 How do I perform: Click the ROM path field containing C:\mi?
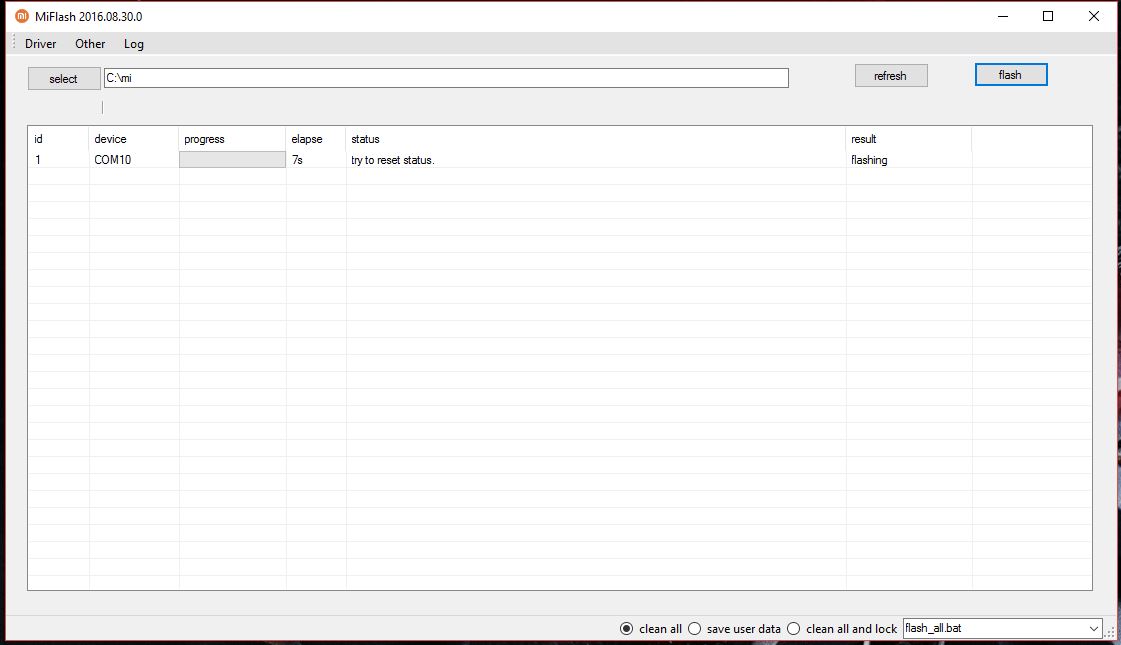pos(445,78)
